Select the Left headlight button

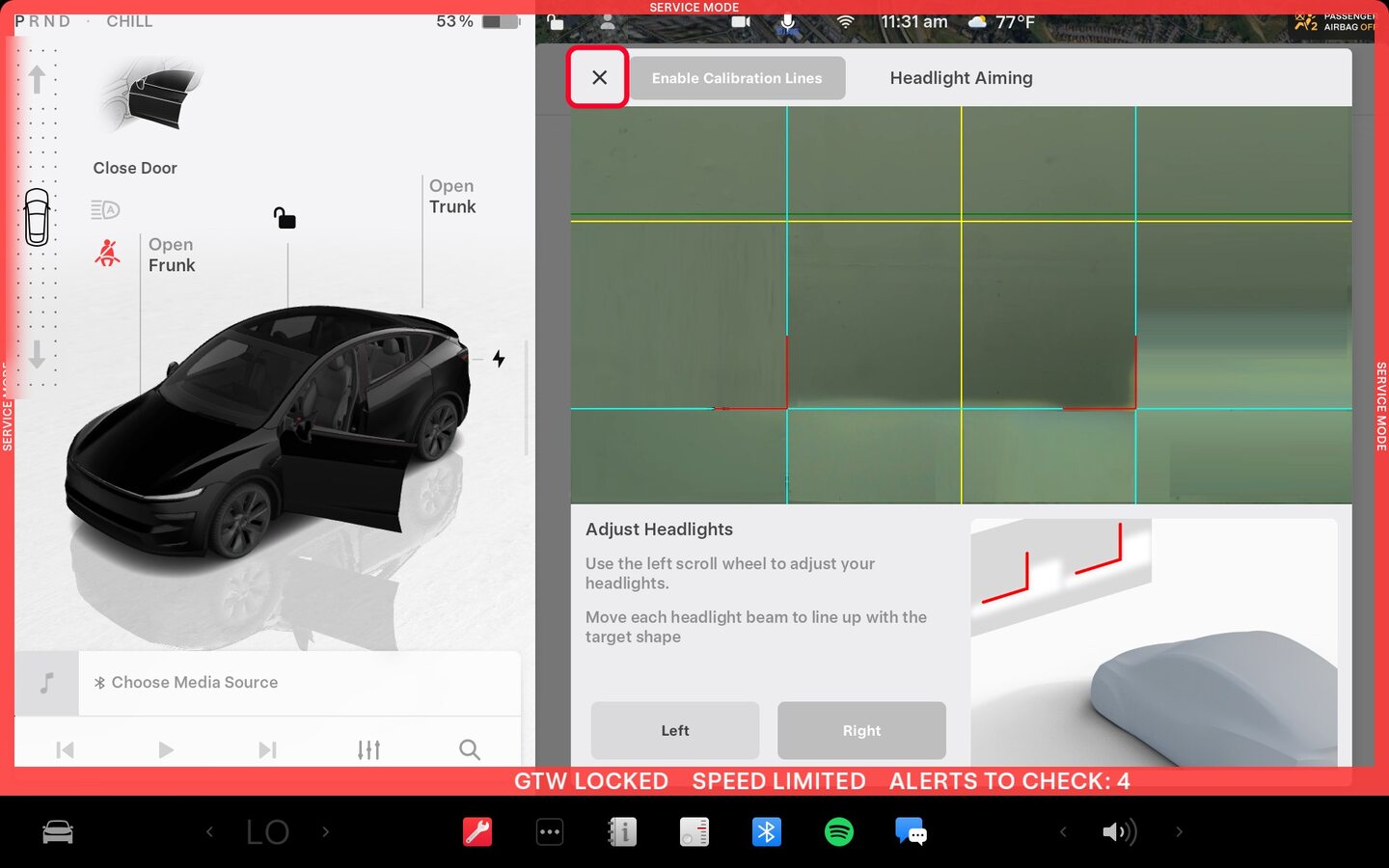(x=675, y=730)
